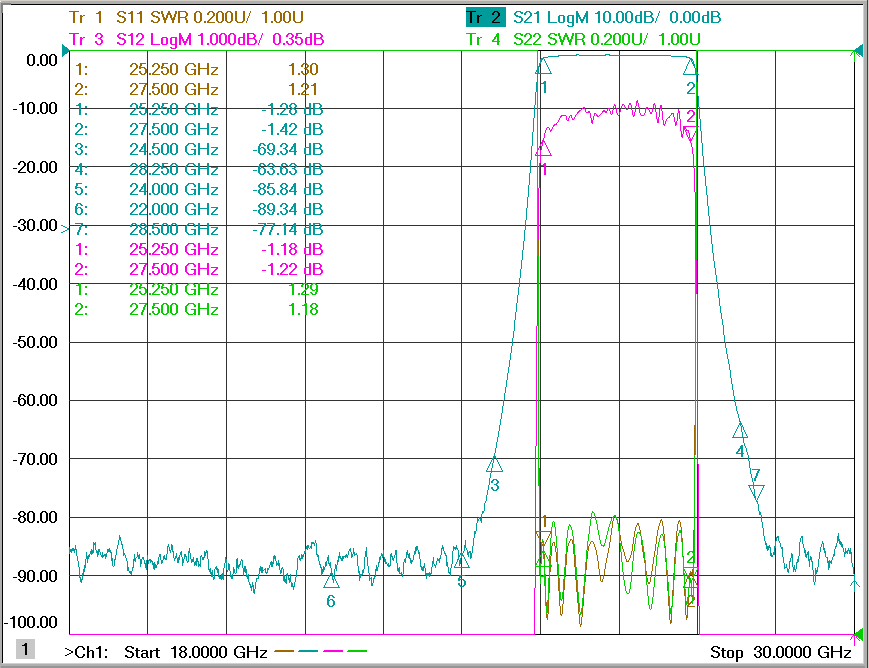Click the Start 18.0000 GHz frequency label
The height and width of the screenshot is (668, 869).
click(196, 652)
